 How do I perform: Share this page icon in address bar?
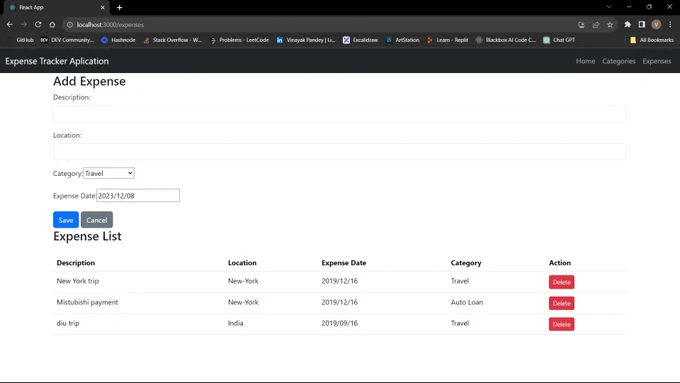pyautogui.click(x=596, y=25)
